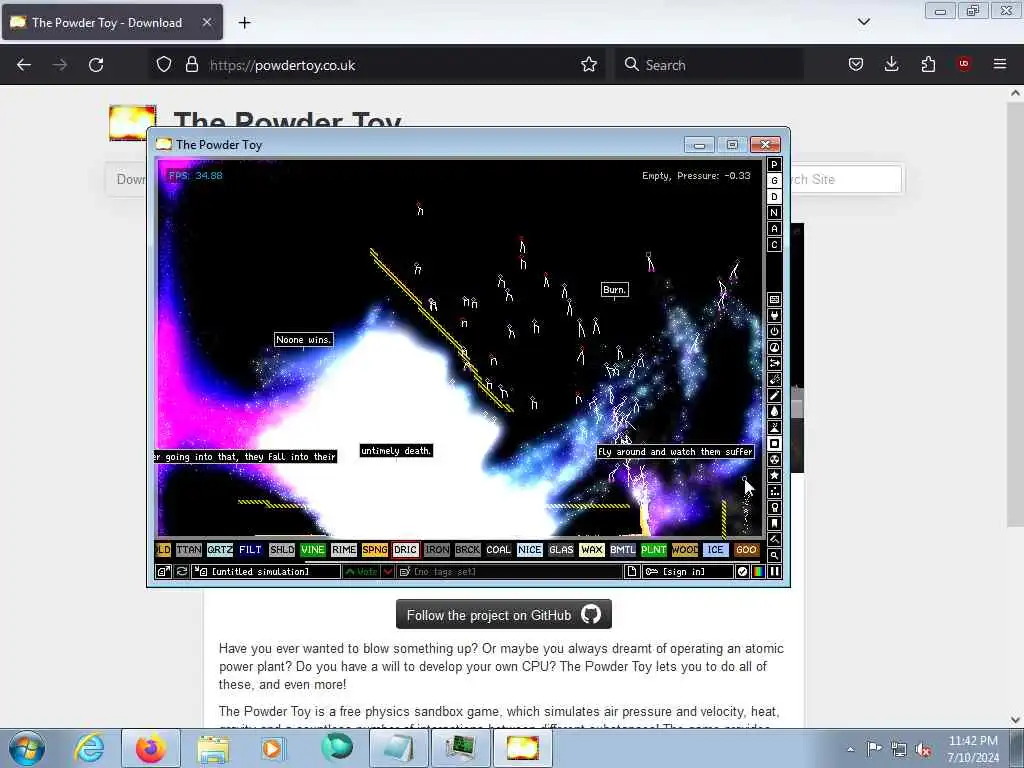The height and width of the screenshot is (768, 1024).
Task: Select the DRIC element
Action: [x=405, y=550]
